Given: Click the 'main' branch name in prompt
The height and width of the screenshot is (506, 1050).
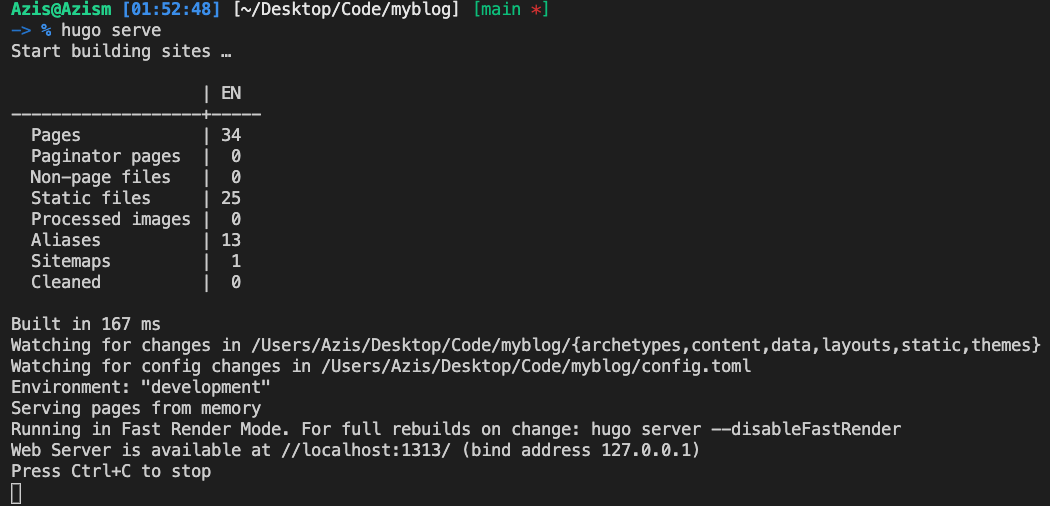Looking at the screenshot, I should pyautogui.click(x=502, y=10).
